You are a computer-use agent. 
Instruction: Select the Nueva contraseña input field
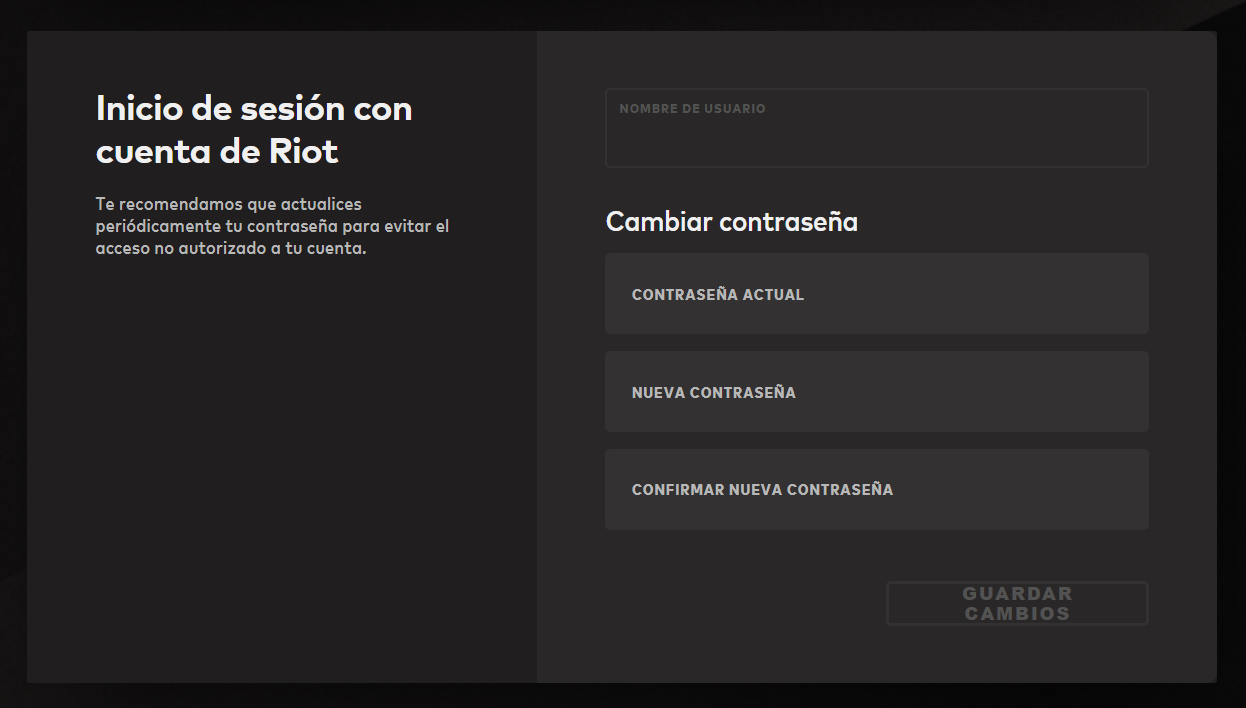tap(876, 392)
